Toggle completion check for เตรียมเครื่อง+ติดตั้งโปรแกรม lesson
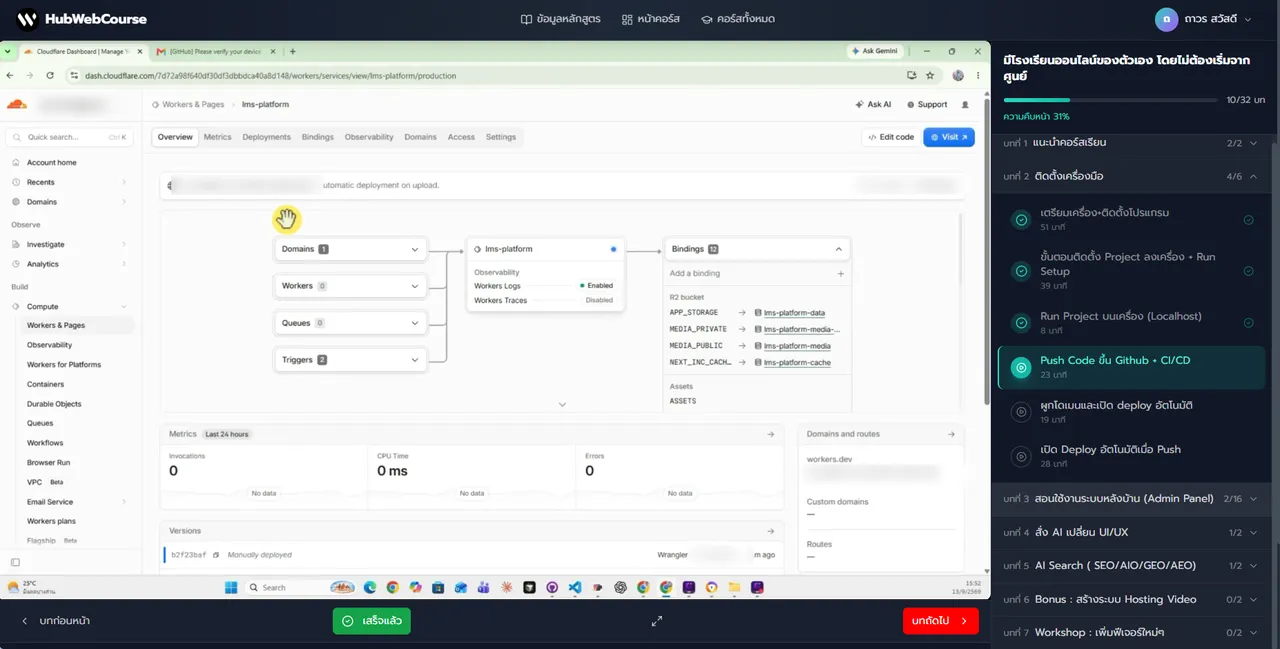1280x649 pixels. pyautogui.click(x=1249, y=220)
